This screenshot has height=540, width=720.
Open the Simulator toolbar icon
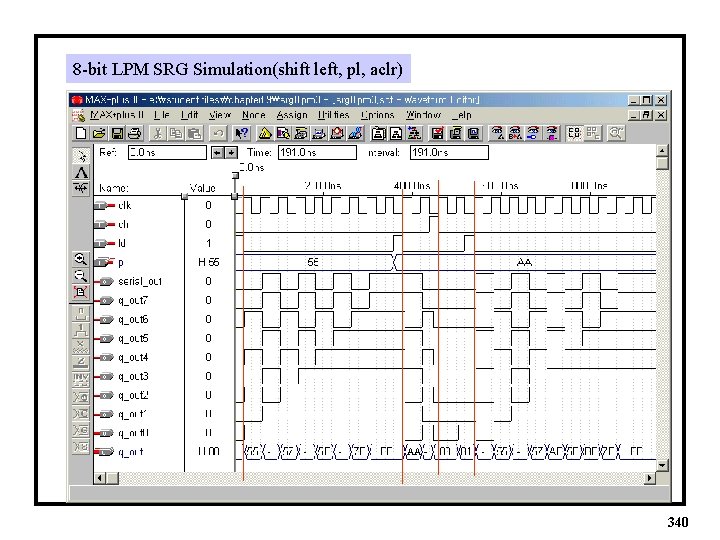[319, 133]
